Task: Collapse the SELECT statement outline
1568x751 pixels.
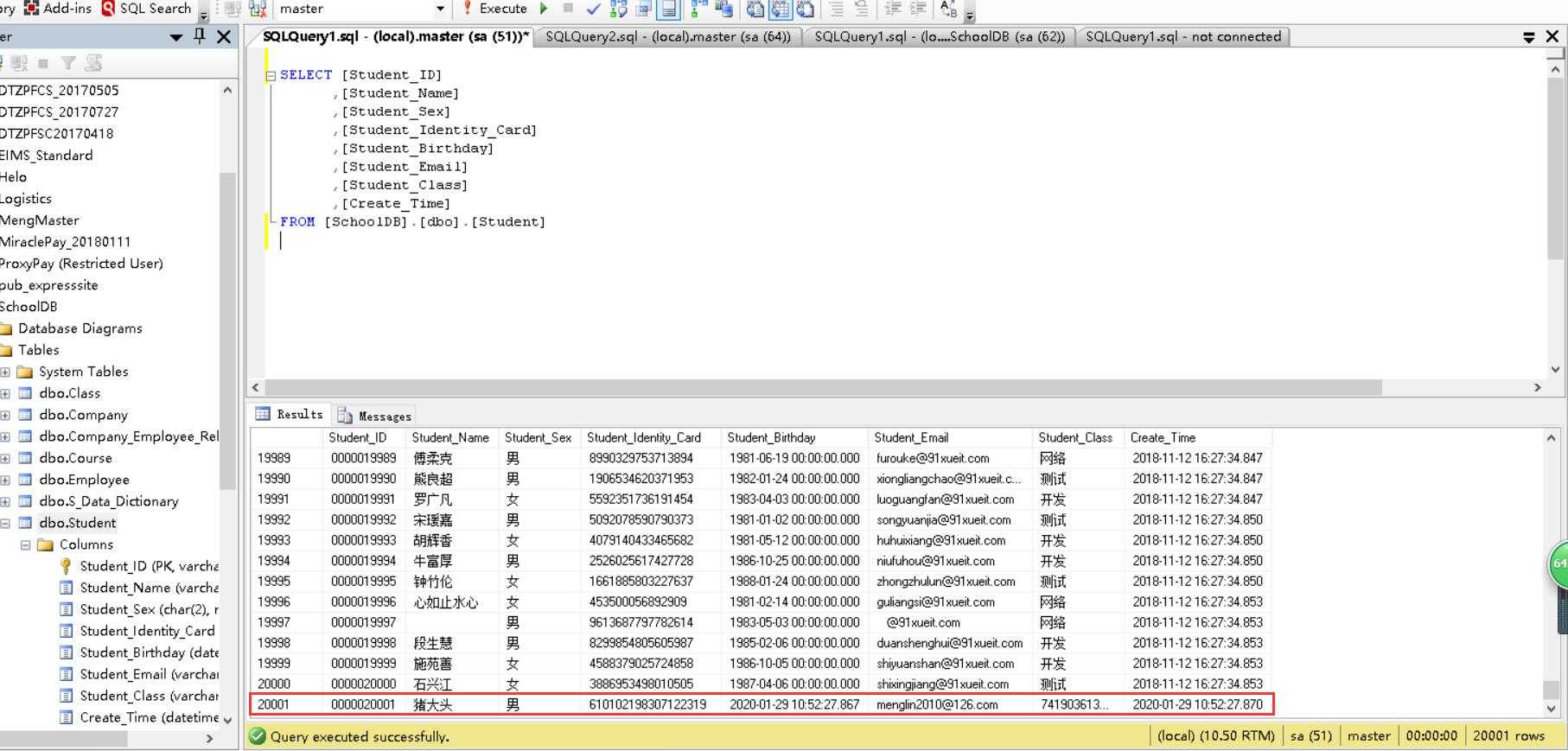Action: pos(271,76)
